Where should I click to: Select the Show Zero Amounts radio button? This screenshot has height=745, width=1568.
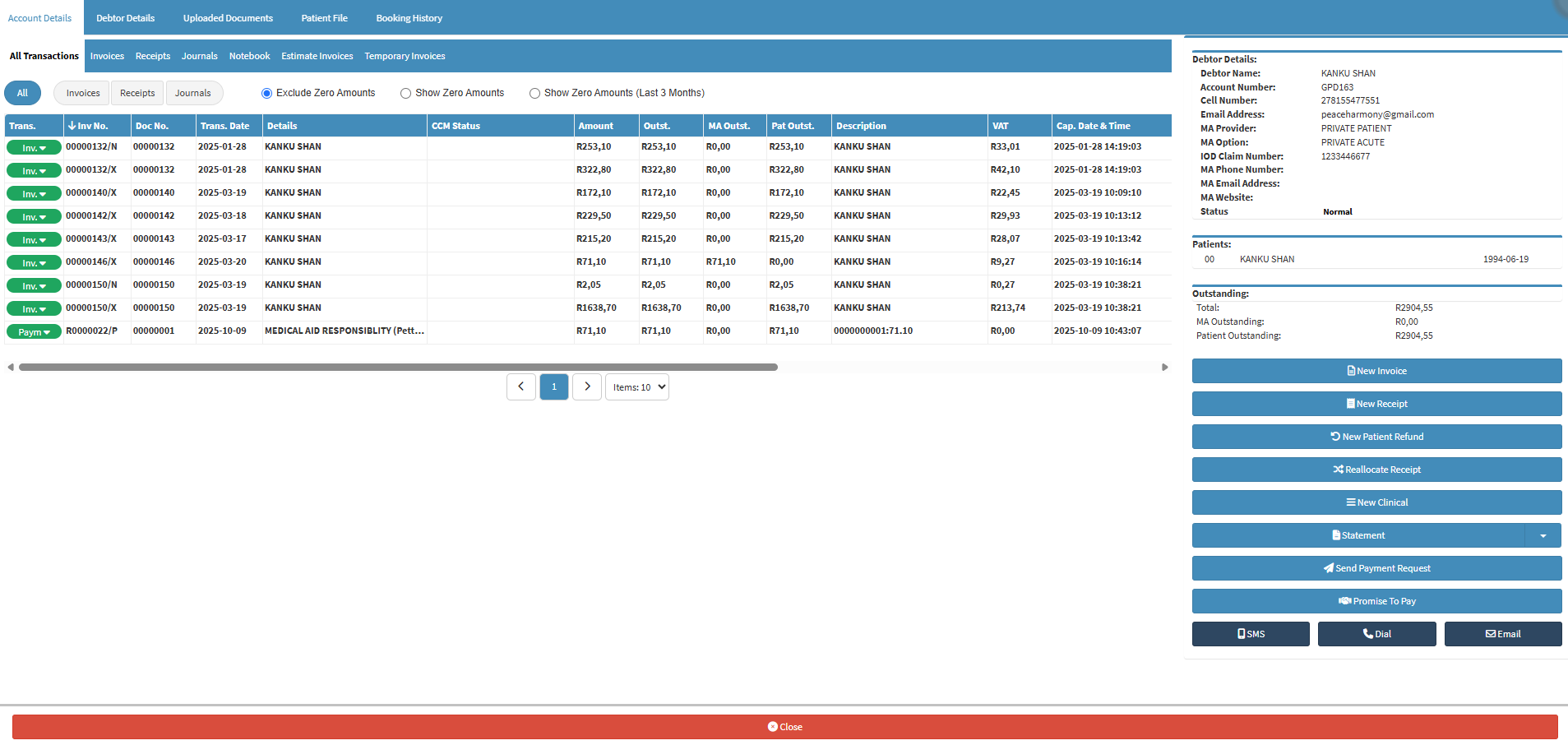[405, 94]
